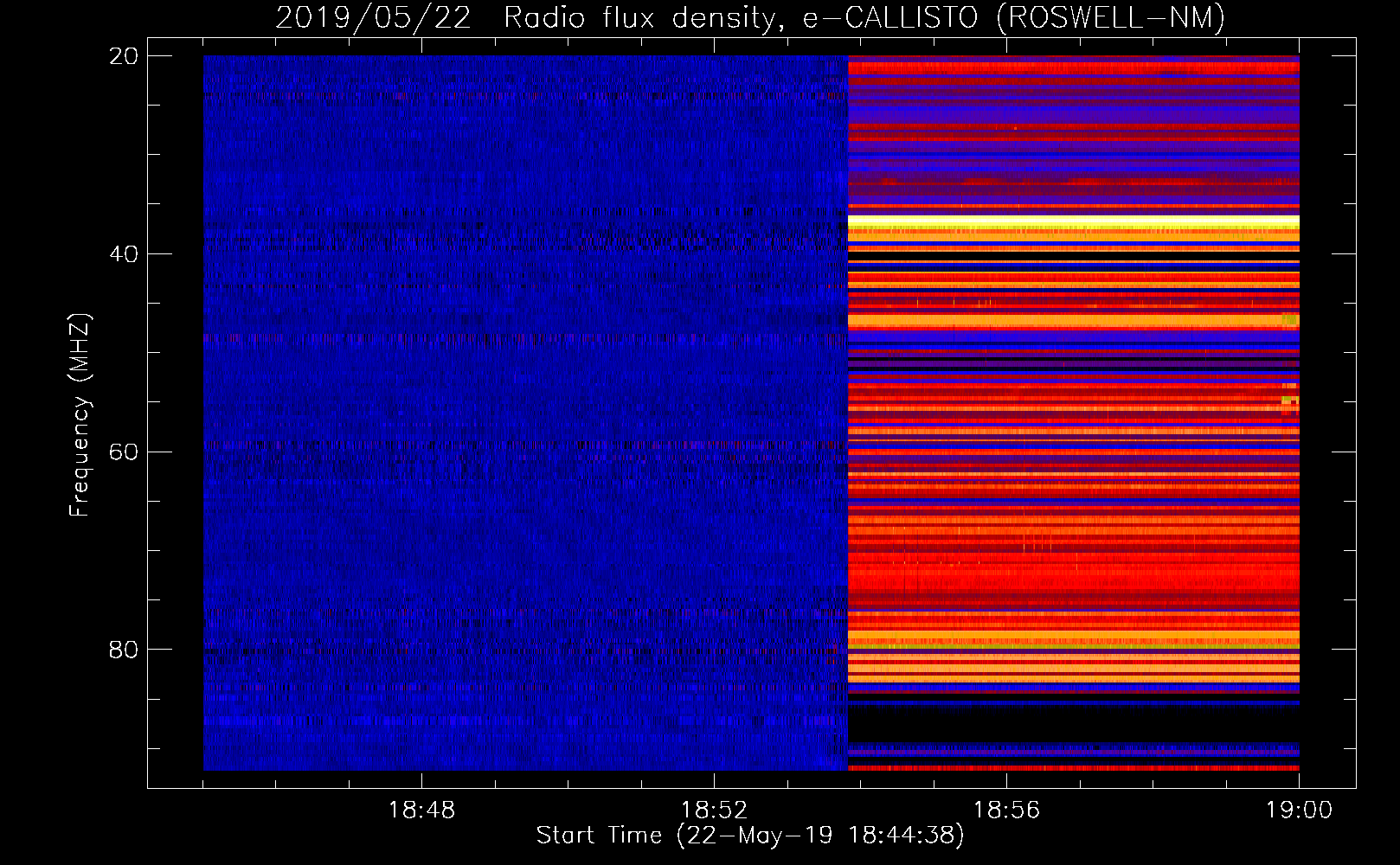1400x865 pixels.
Task: Click the 80 frequency tick label
Action: coord(124,650)
